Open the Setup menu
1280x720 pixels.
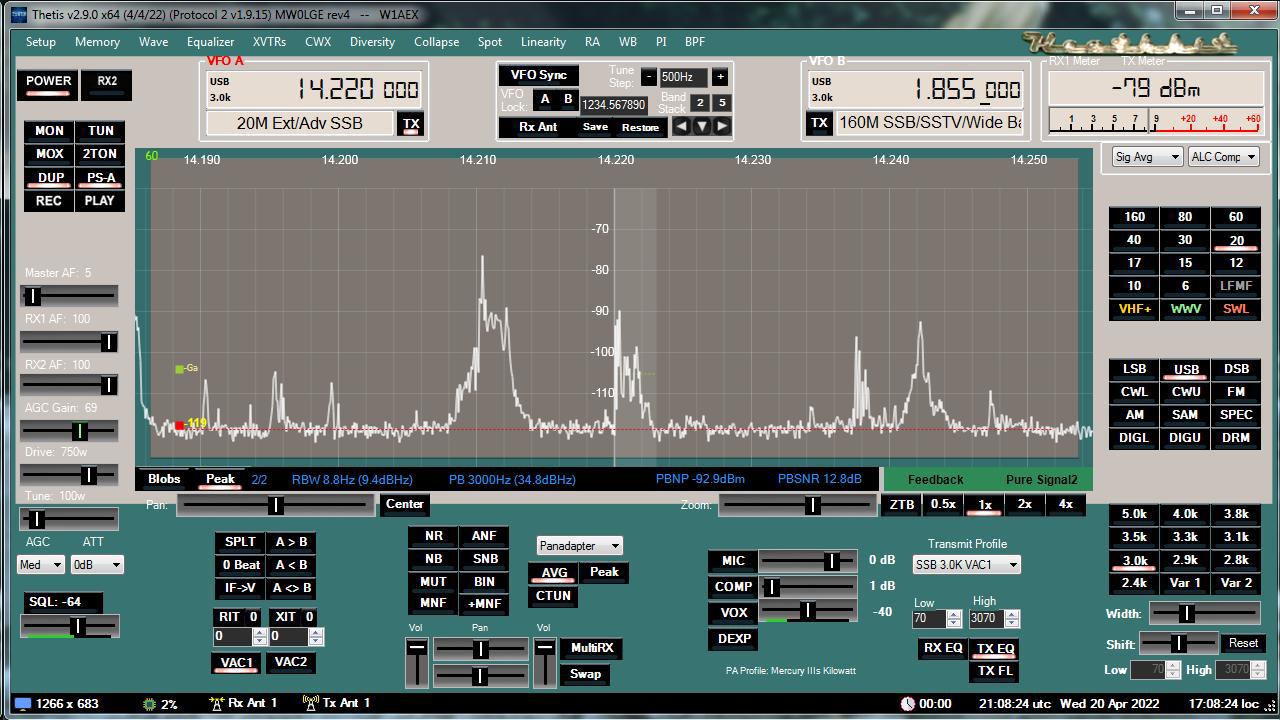(41, 42)
